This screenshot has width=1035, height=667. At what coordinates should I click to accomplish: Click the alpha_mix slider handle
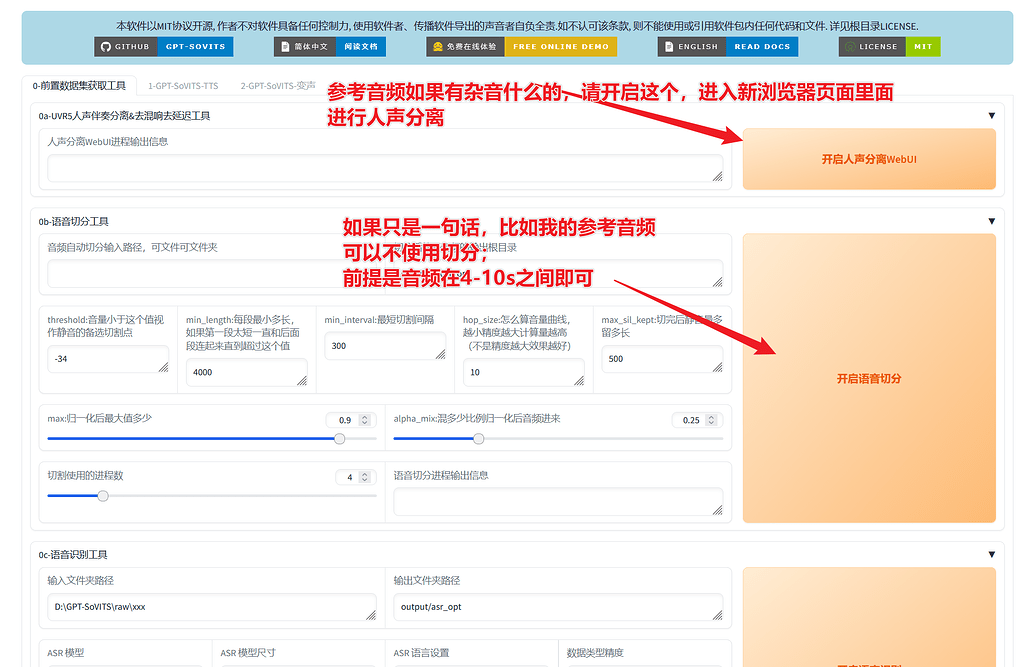(x=479, y=439)
